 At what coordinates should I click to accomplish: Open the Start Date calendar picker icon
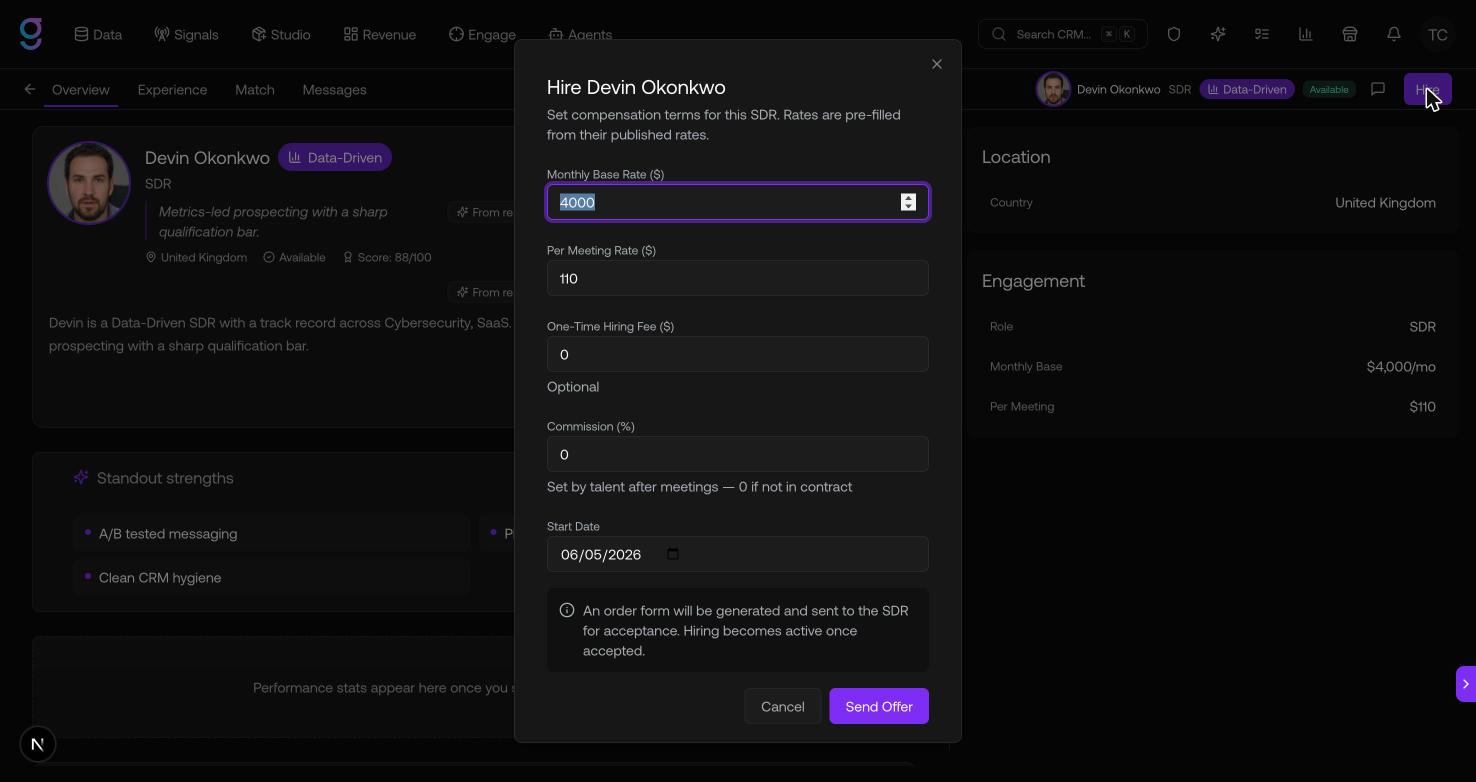click(673, 554)
